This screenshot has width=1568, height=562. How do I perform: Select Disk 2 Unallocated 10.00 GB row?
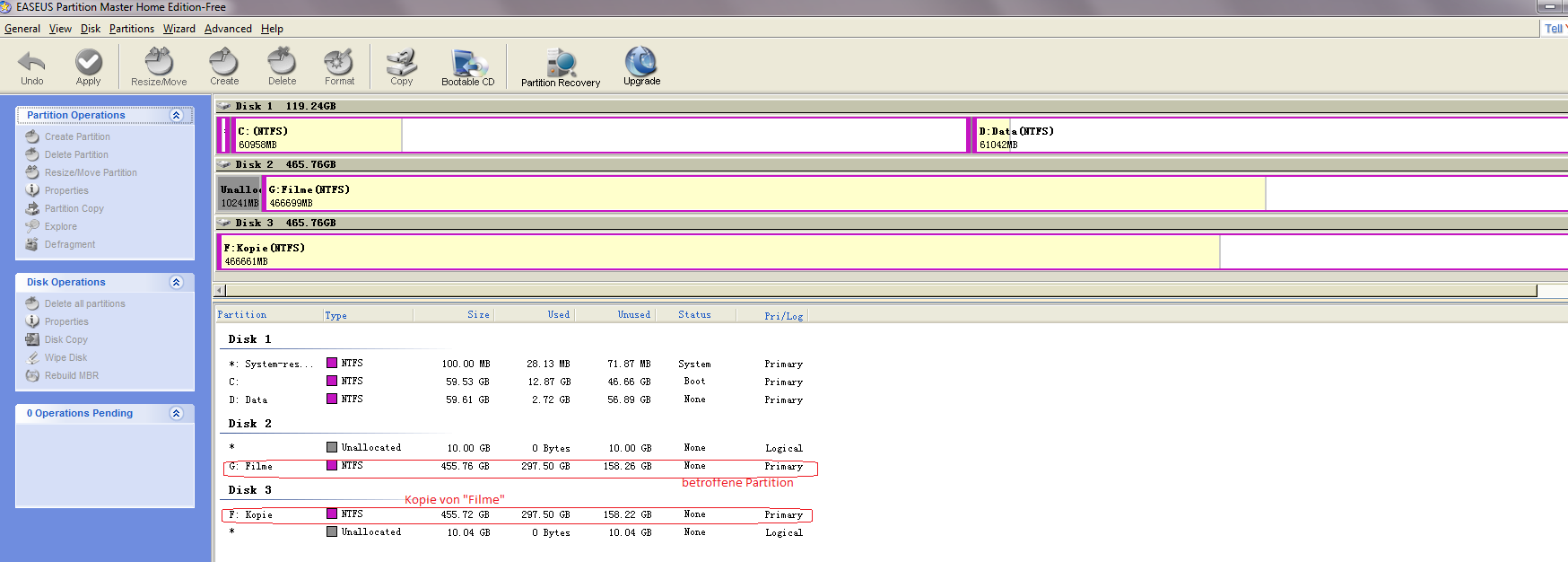[x=516, y=448]
